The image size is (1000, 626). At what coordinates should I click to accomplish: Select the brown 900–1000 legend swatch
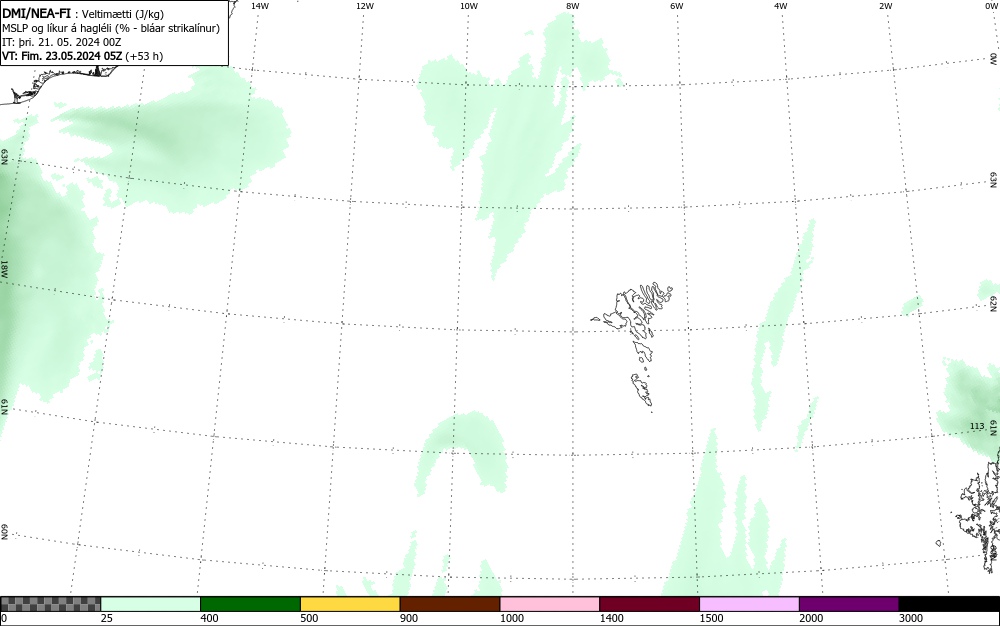click(x=450, y=604)
